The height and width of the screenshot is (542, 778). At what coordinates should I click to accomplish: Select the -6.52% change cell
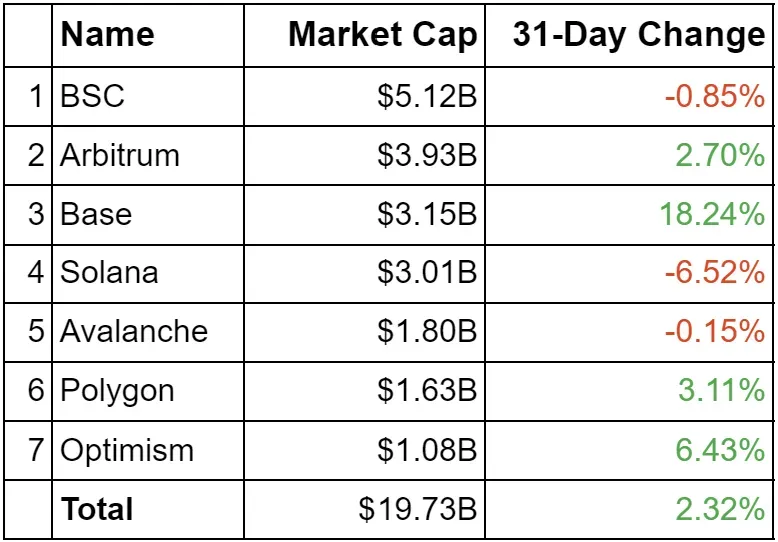[x=715, y=272]
